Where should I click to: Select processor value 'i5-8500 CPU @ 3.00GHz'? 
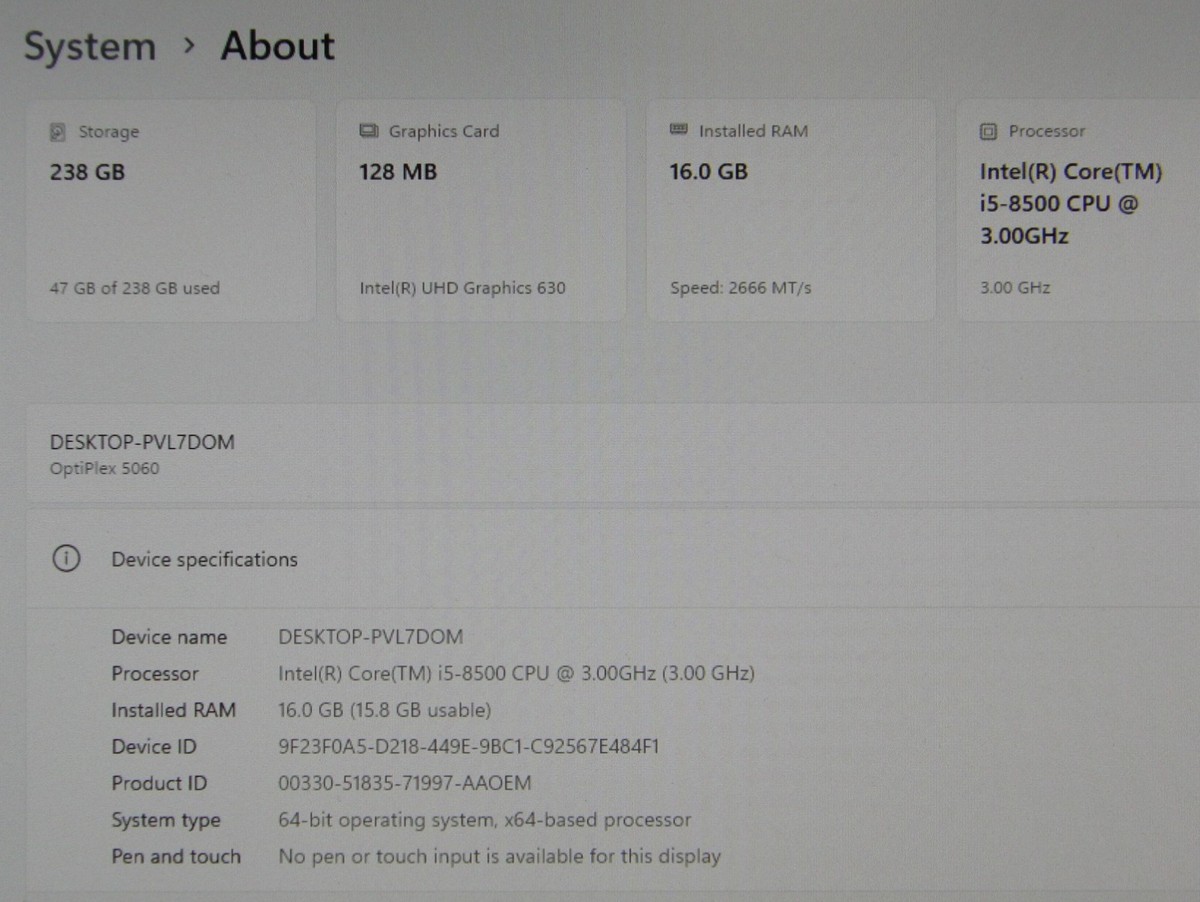[x=516, y=674]
